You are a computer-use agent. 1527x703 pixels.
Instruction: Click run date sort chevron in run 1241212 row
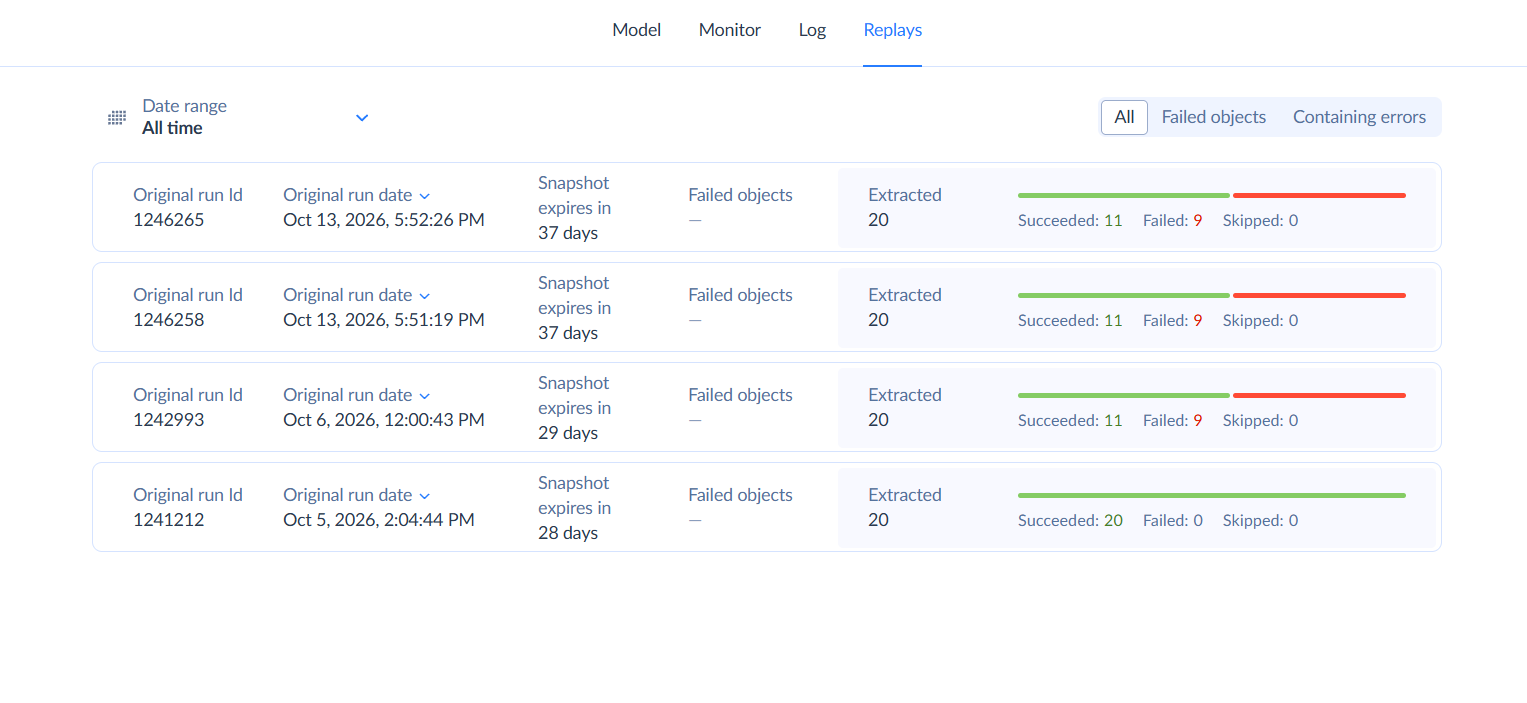pos(424,496)
